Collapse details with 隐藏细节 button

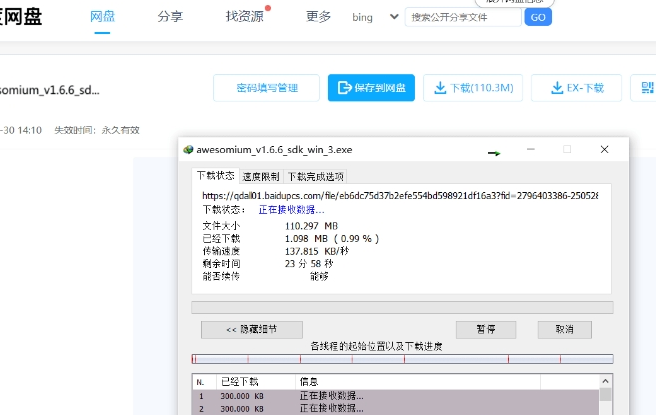pos(251,329)
